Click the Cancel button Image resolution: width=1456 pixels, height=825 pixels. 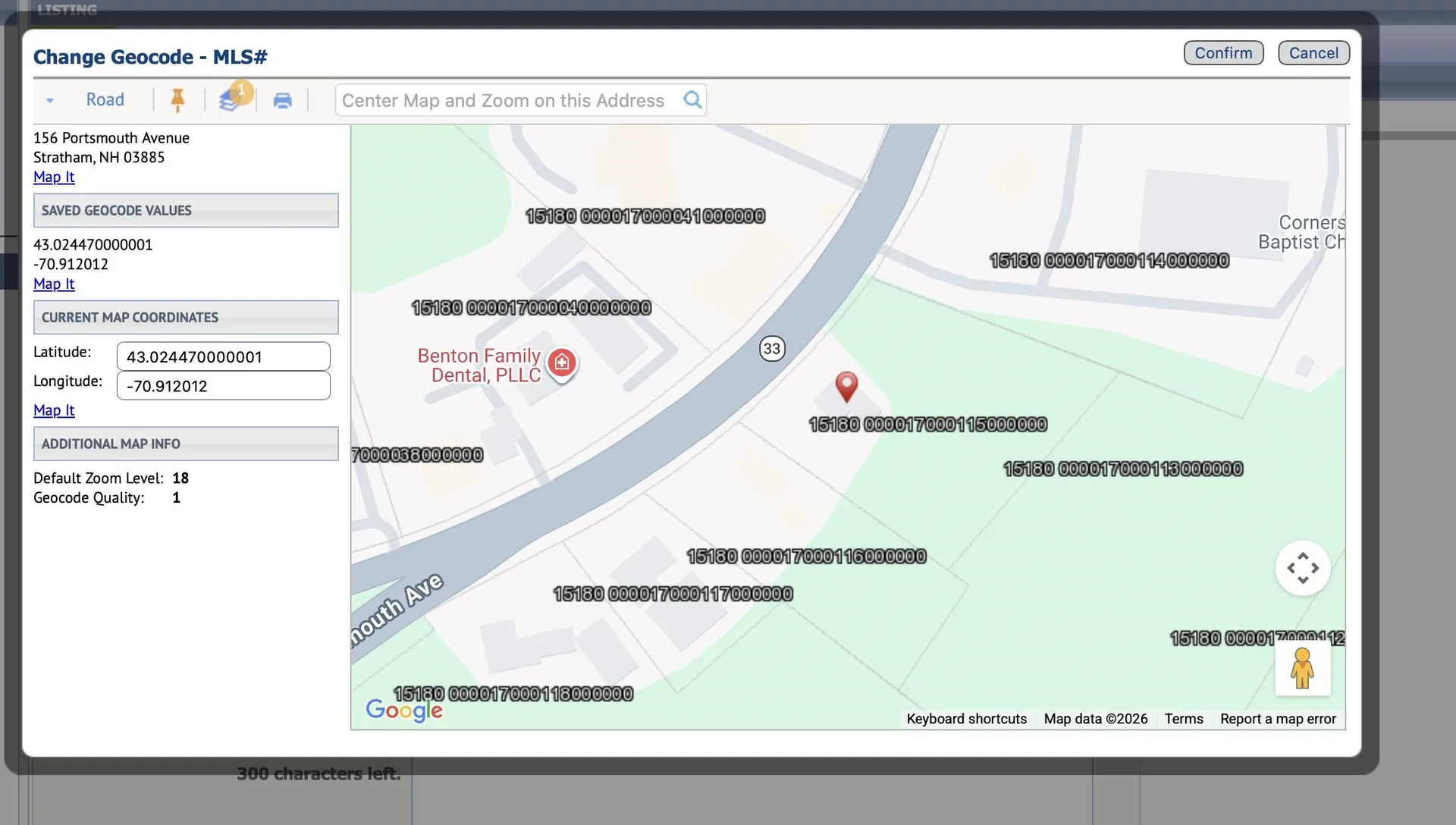coord(1314,53)
